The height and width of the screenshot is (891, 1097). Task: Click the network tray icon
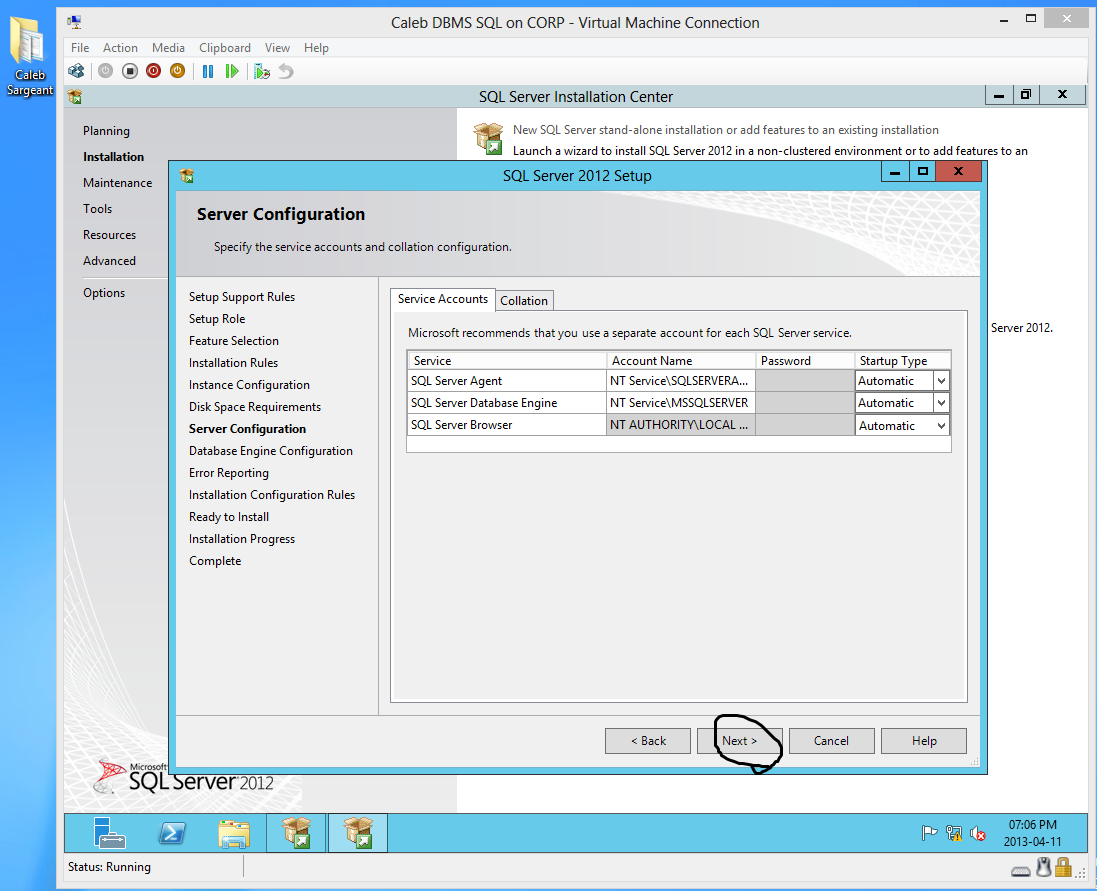click(954, 833)
